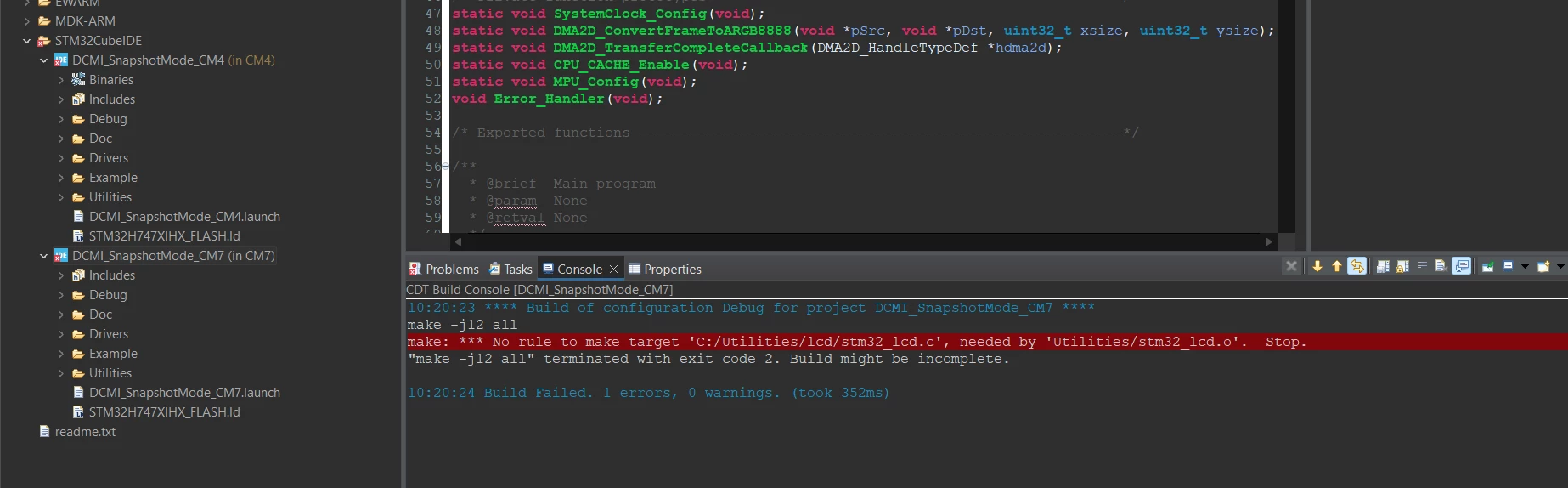The height and width of the screenshot is (488, 1568).
Task: Select Example folder under CM4 project
Action: click(x=113, y=177)
